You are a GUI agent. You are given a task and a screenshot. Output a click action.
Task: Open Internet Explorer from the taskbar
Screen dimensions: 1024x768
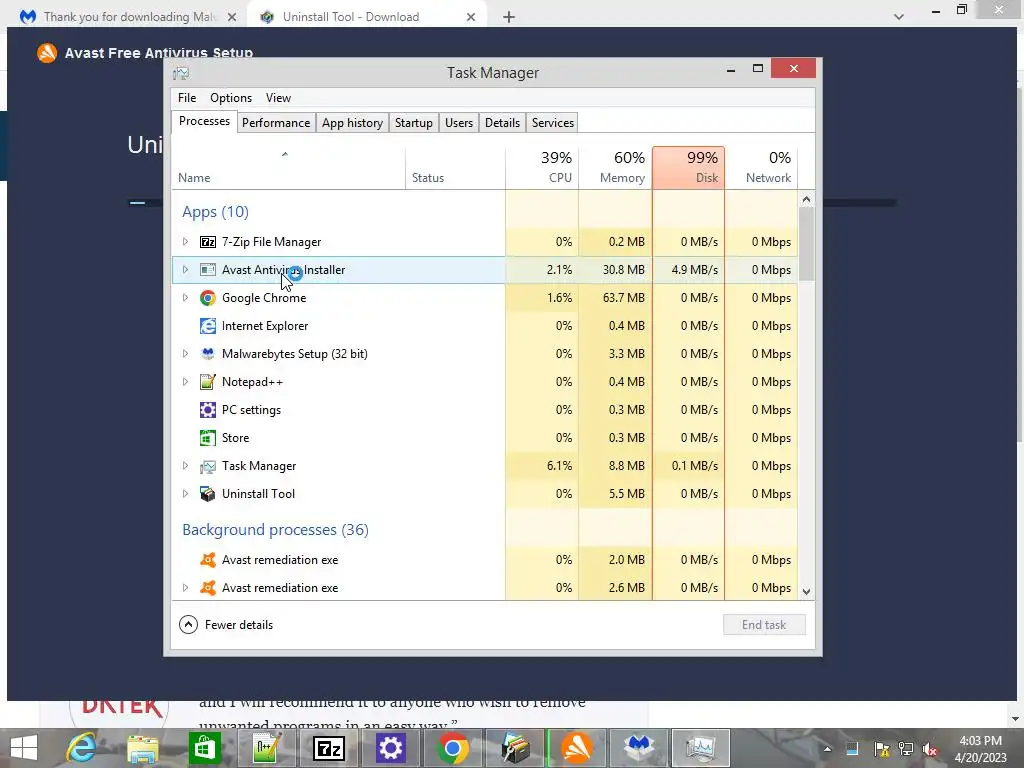(x=82, y=748)
